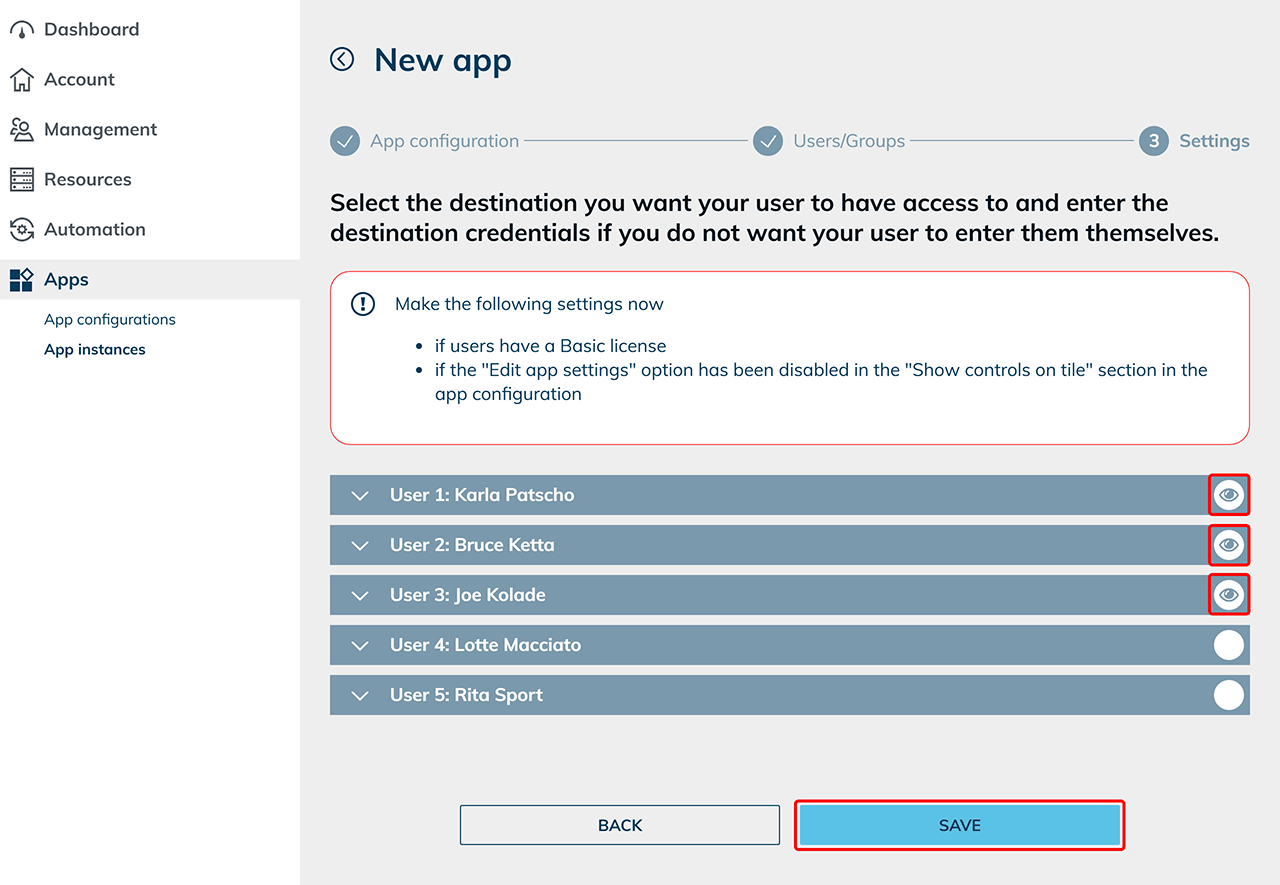
Task: Expand the User 5 Rita Sport section
Action: (360, 695)
